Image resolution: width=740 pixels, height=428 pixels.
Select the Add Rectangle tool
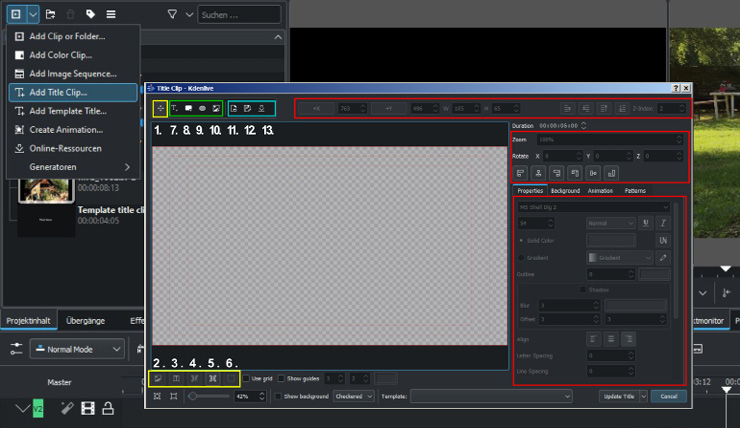(188, 108)
